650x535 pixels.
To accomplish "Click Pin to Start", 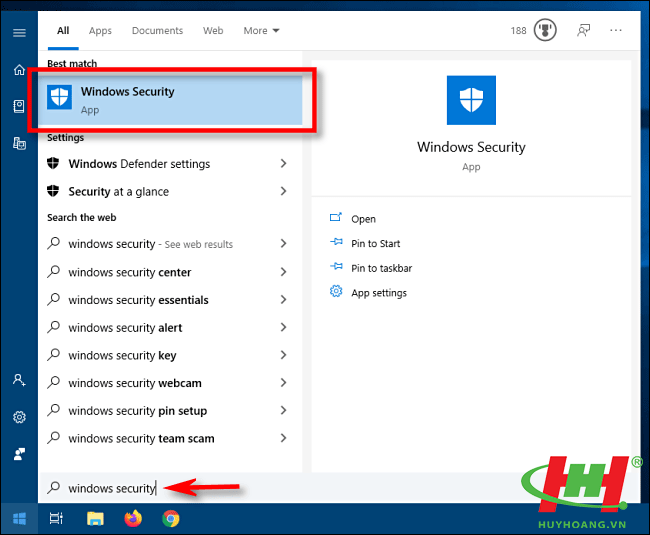I will (x=376, y=243).
